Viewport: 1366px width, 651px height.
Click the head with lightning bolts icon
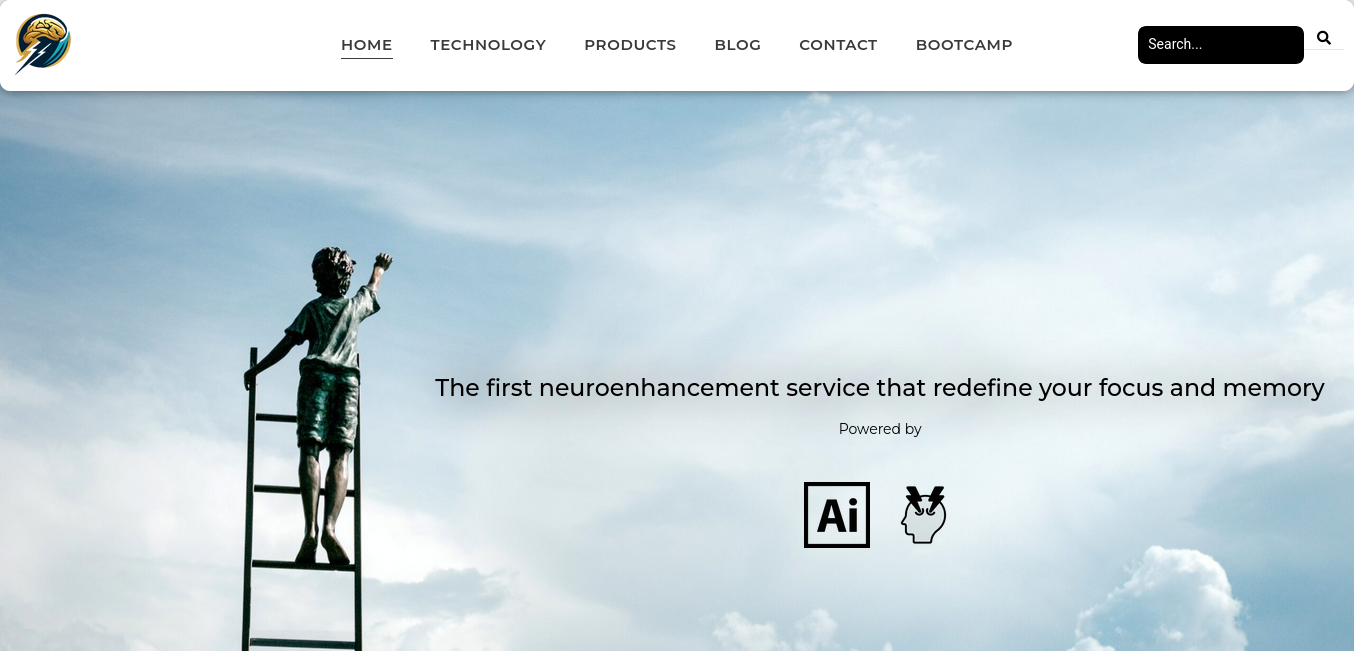[924, 515]
